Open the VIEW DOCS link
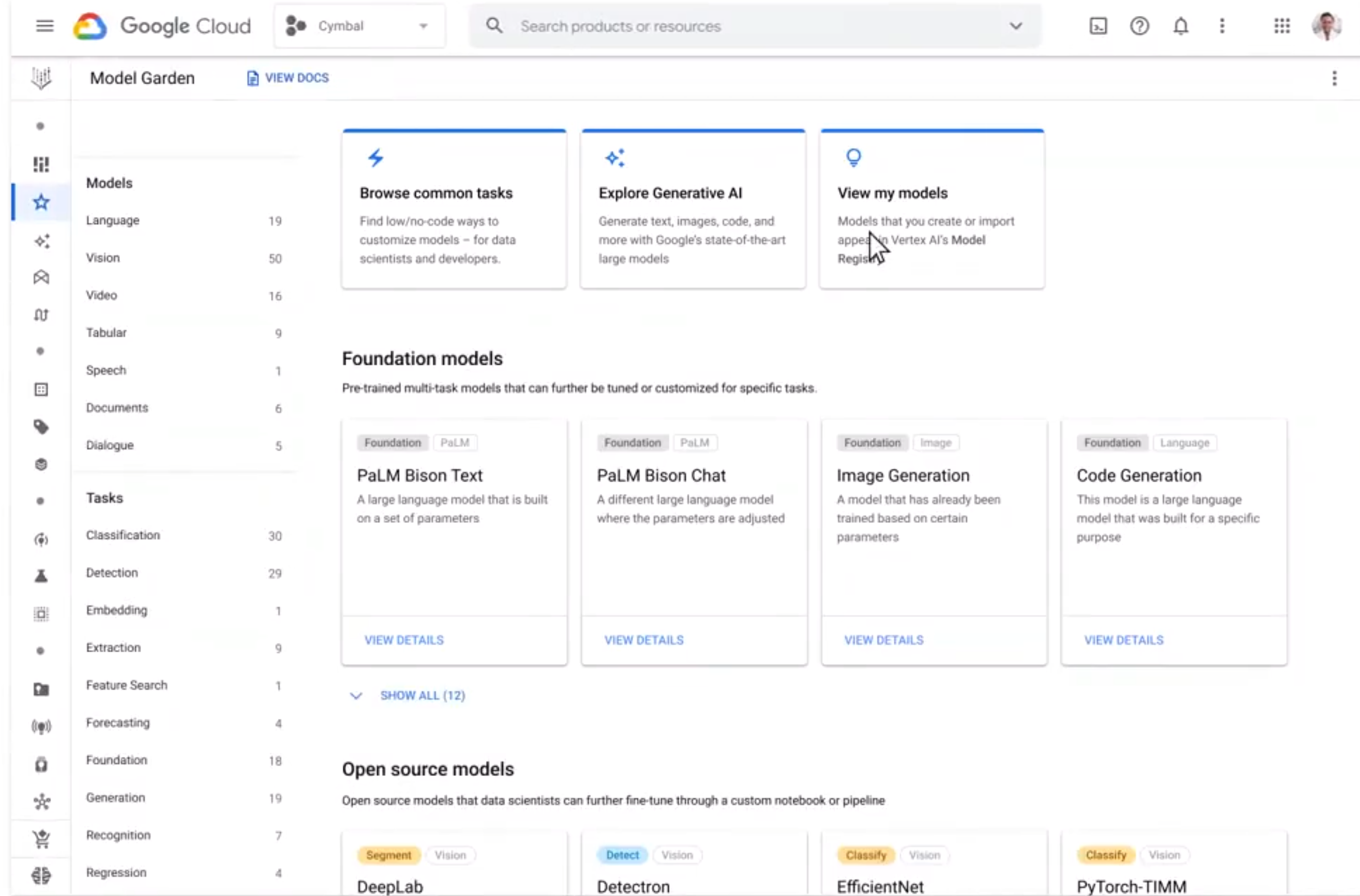Viewport: 1360px width, 896px height. [288, 78]
